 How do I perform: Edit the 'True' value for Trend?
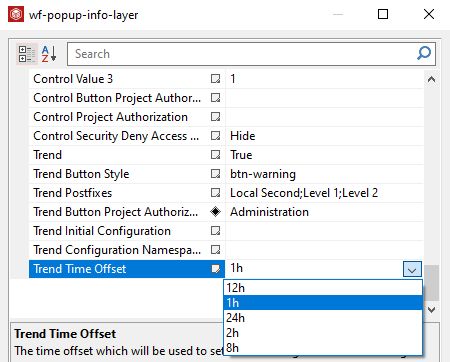point(324,155)
